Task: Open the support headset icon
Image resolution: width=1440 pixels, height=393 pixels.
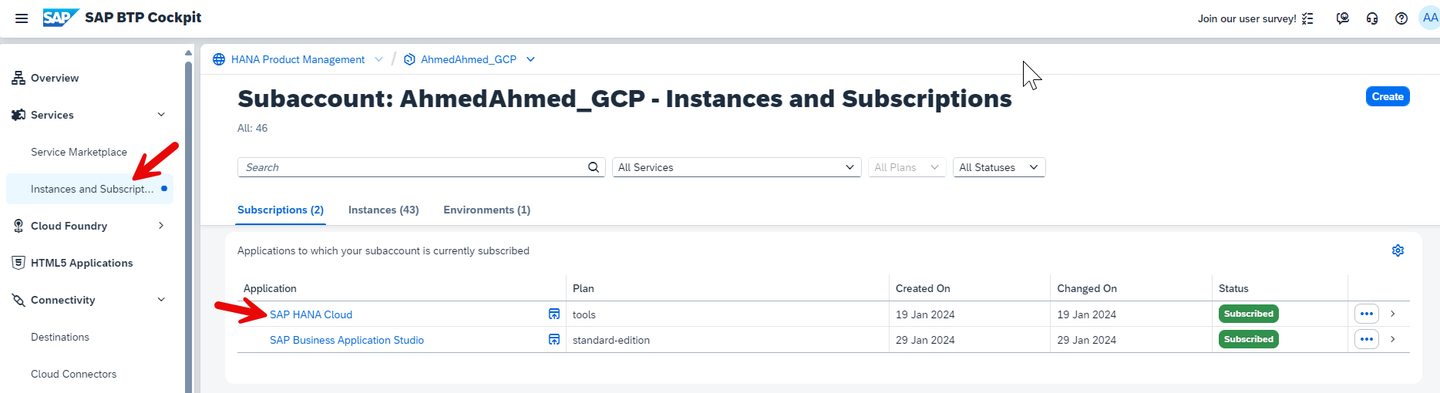Action: (x=1372, y=18)
